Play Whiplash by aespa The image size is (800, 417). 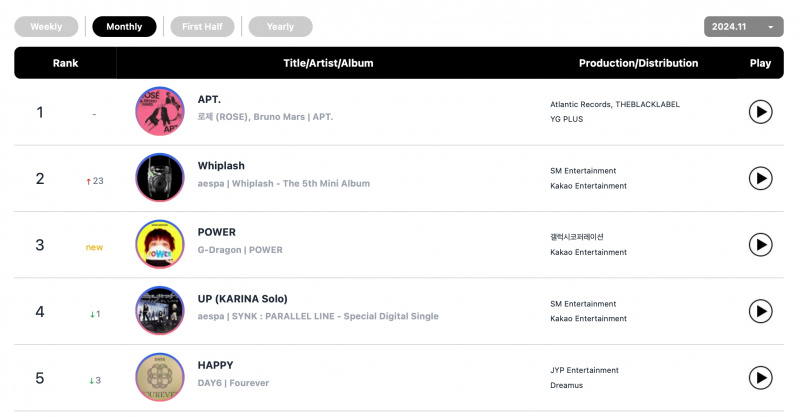point(760,178)
